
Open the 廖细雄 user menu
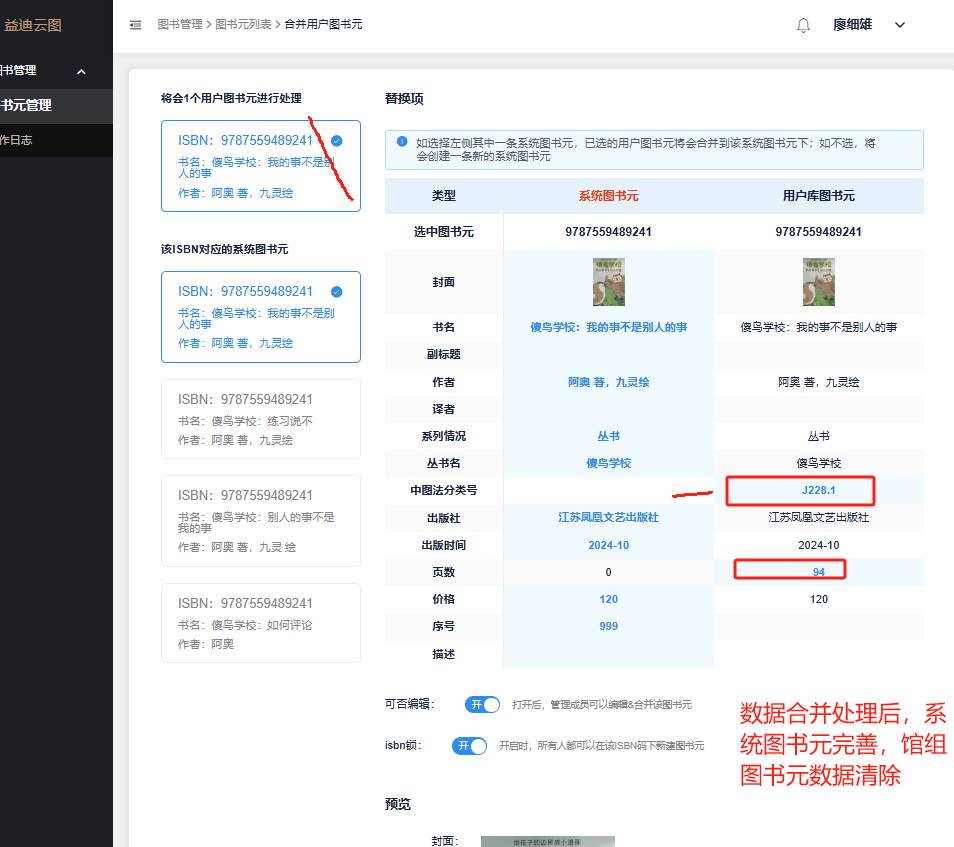(x=852, y=25)
